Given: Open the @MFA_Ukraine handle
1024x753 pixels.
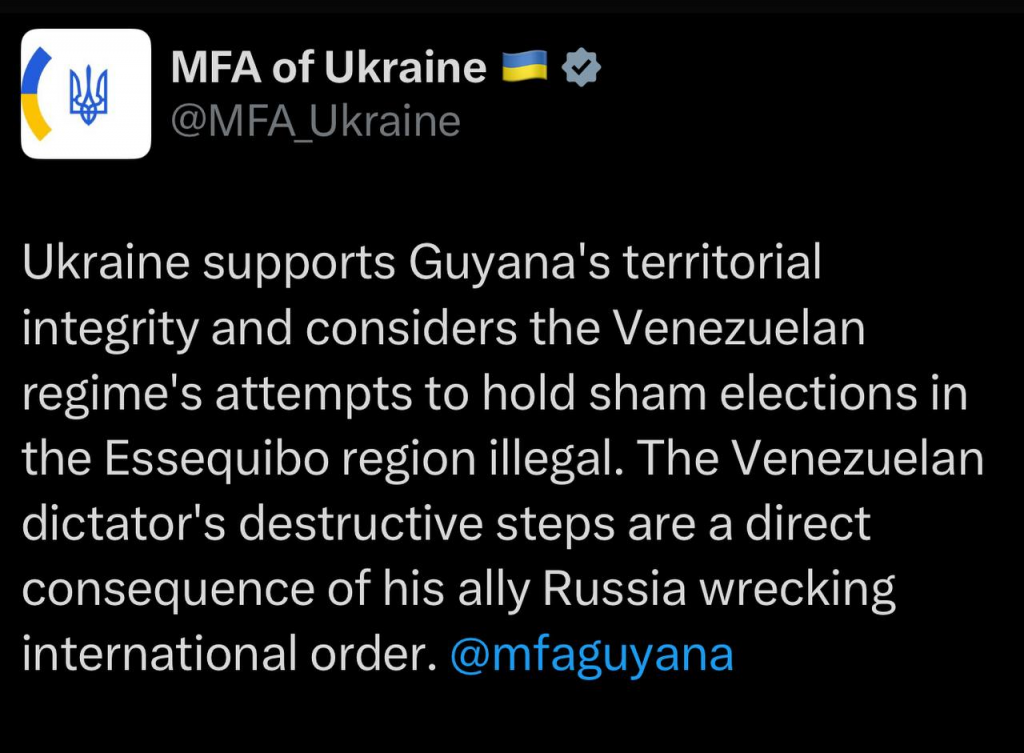Looking at the screenshot, I should (315, 121).
